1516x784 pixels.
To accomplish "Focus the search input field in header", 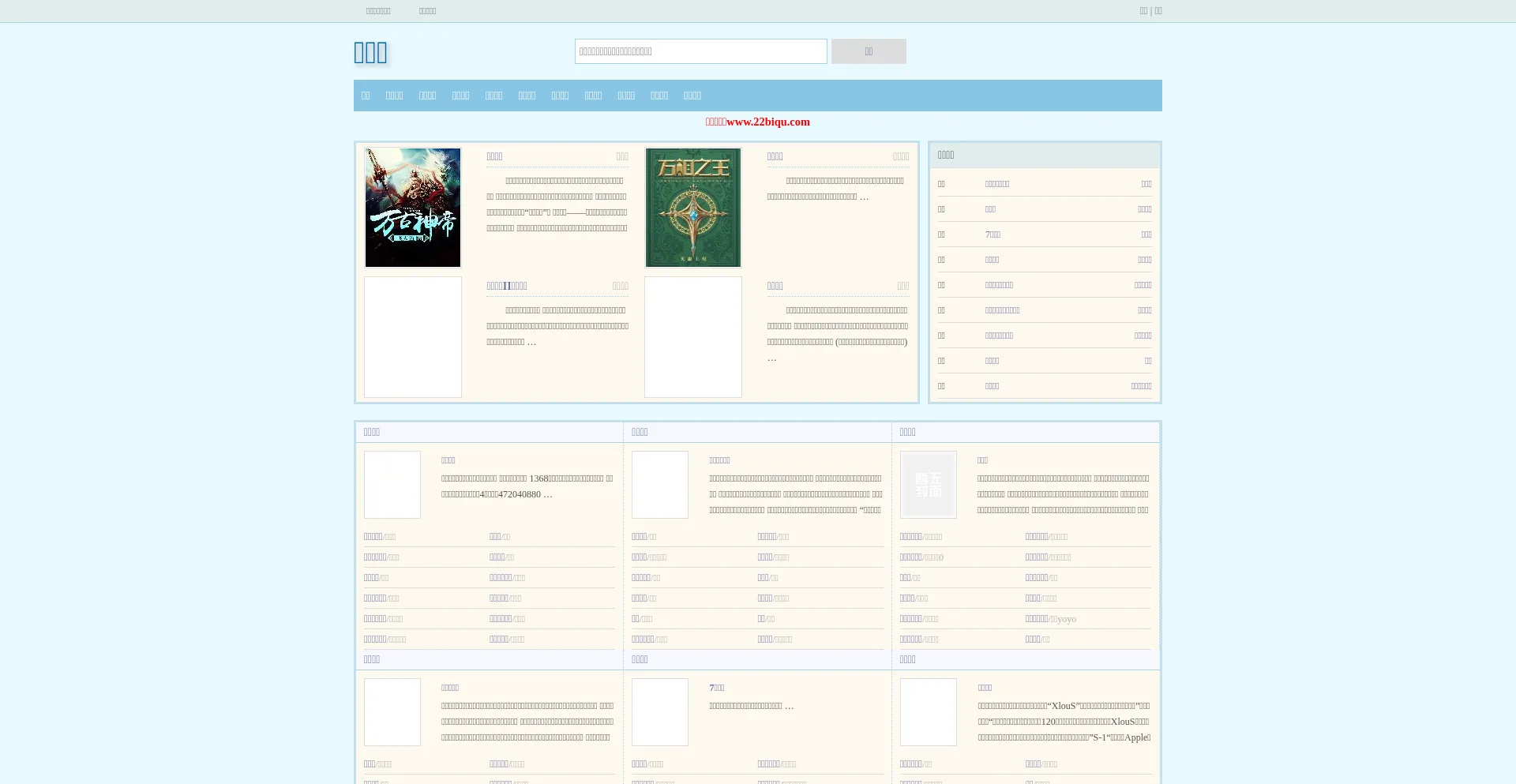I will (x=700, y=51).
